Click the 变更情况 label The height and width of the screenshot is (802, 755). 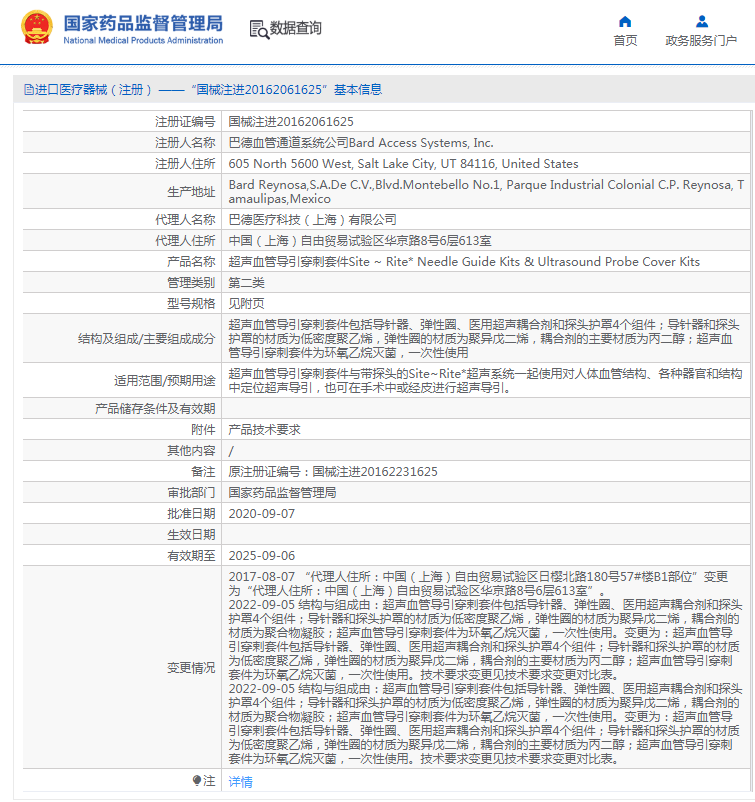(x=191, y=667)
